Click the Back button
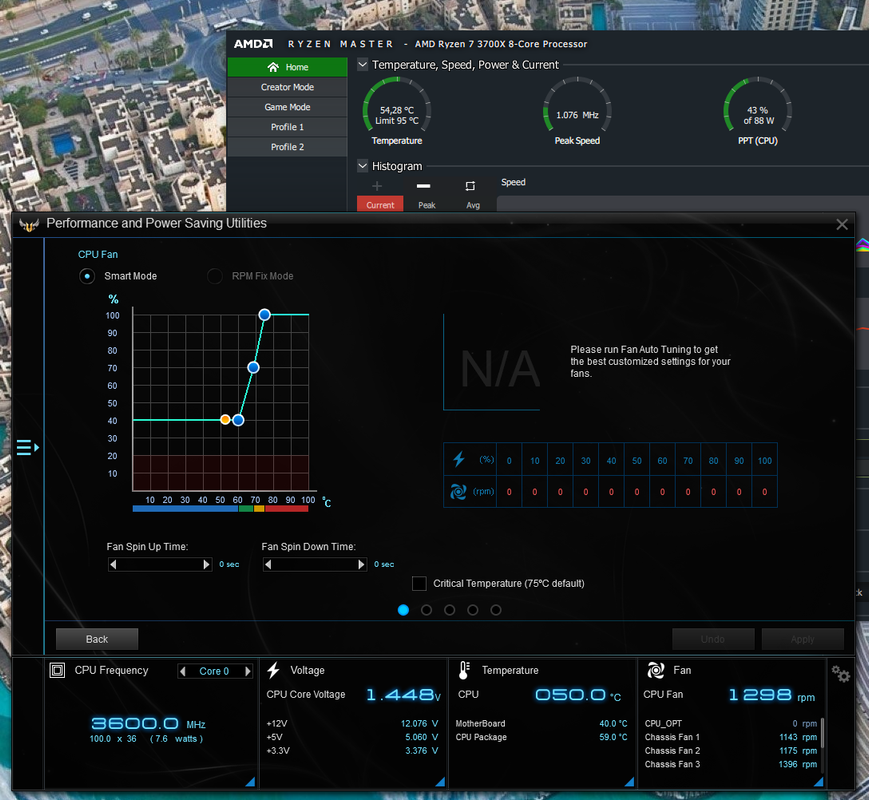869x800 pixels. pos(97,639)
